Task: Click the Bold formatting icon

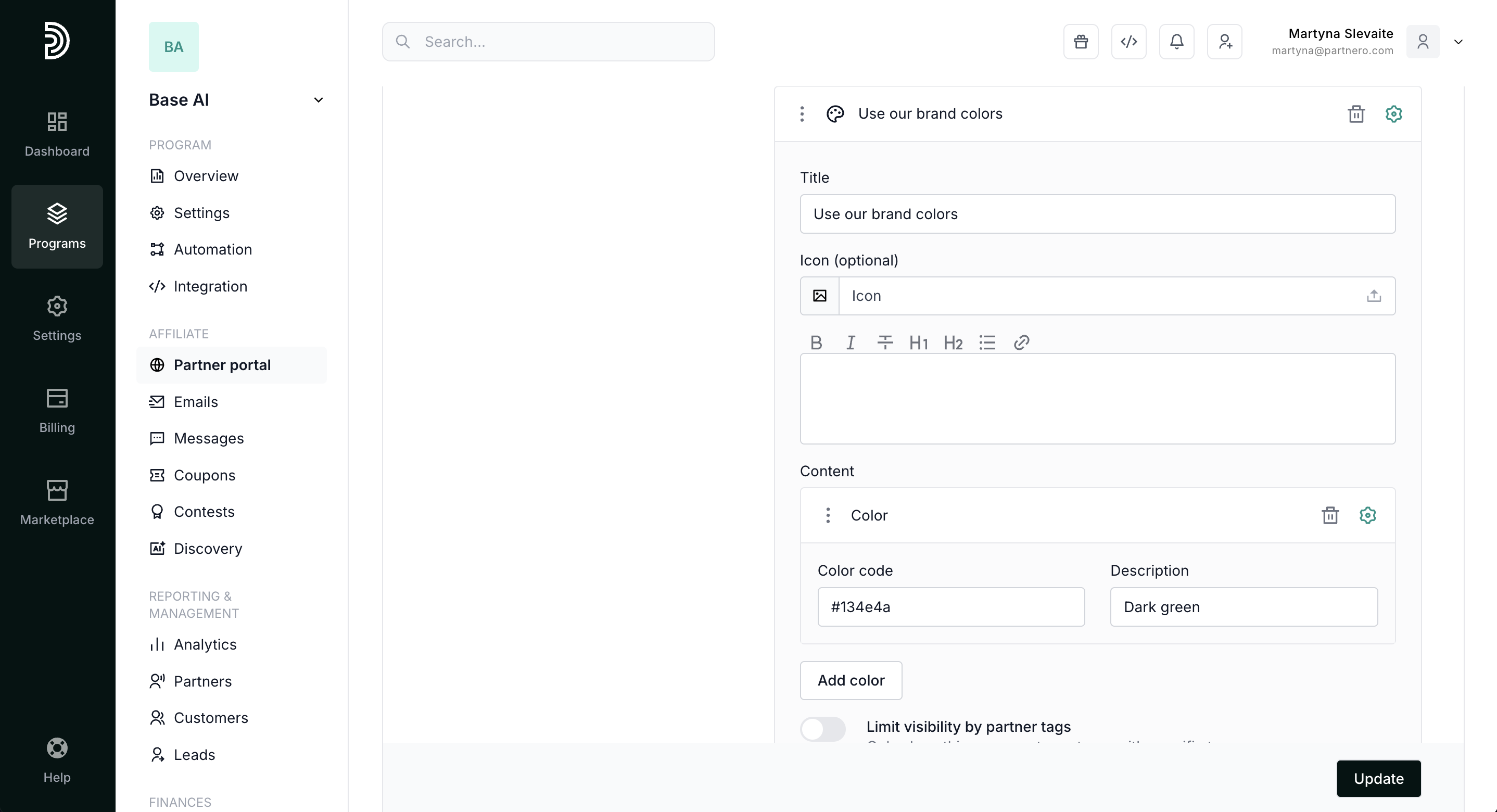Action: 816,343
